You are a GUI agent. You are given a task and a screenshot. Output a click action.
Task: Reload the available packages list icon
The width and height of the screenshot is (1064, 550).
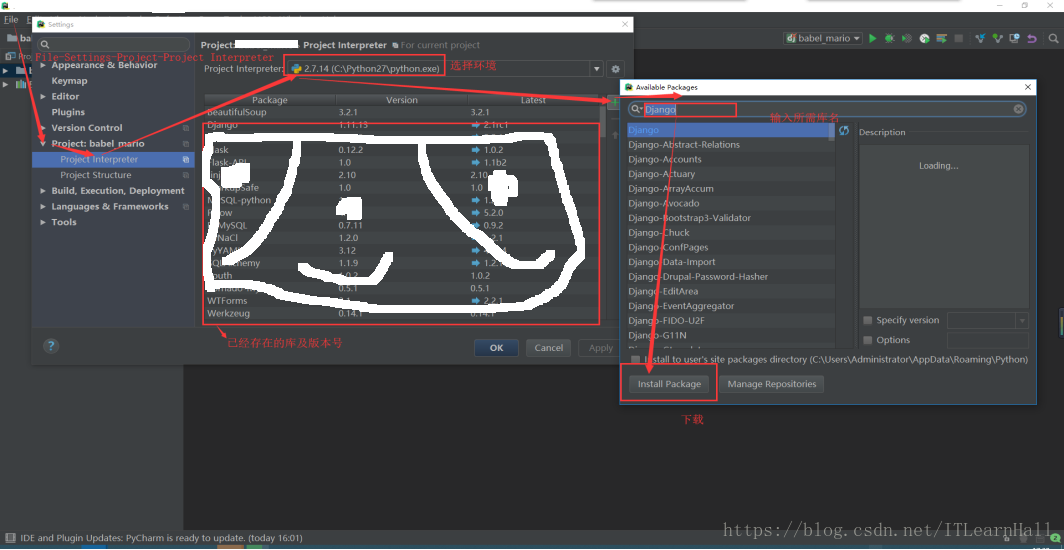[x=843, y=130]
